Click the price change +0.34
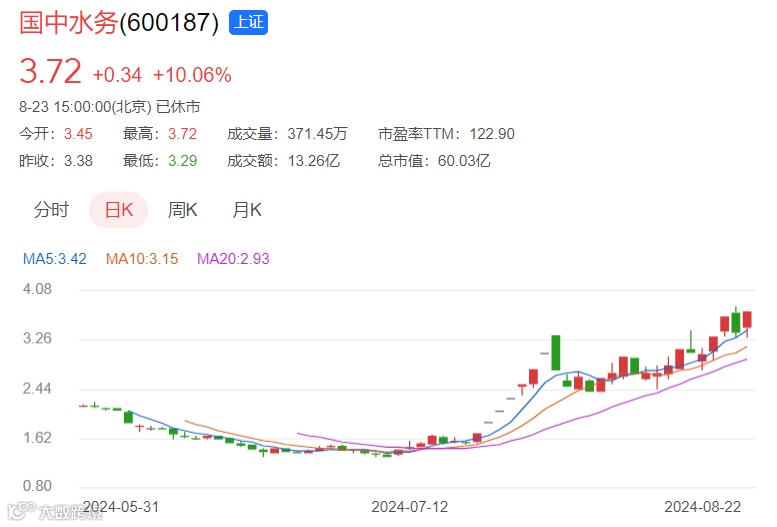 (117, 75)
